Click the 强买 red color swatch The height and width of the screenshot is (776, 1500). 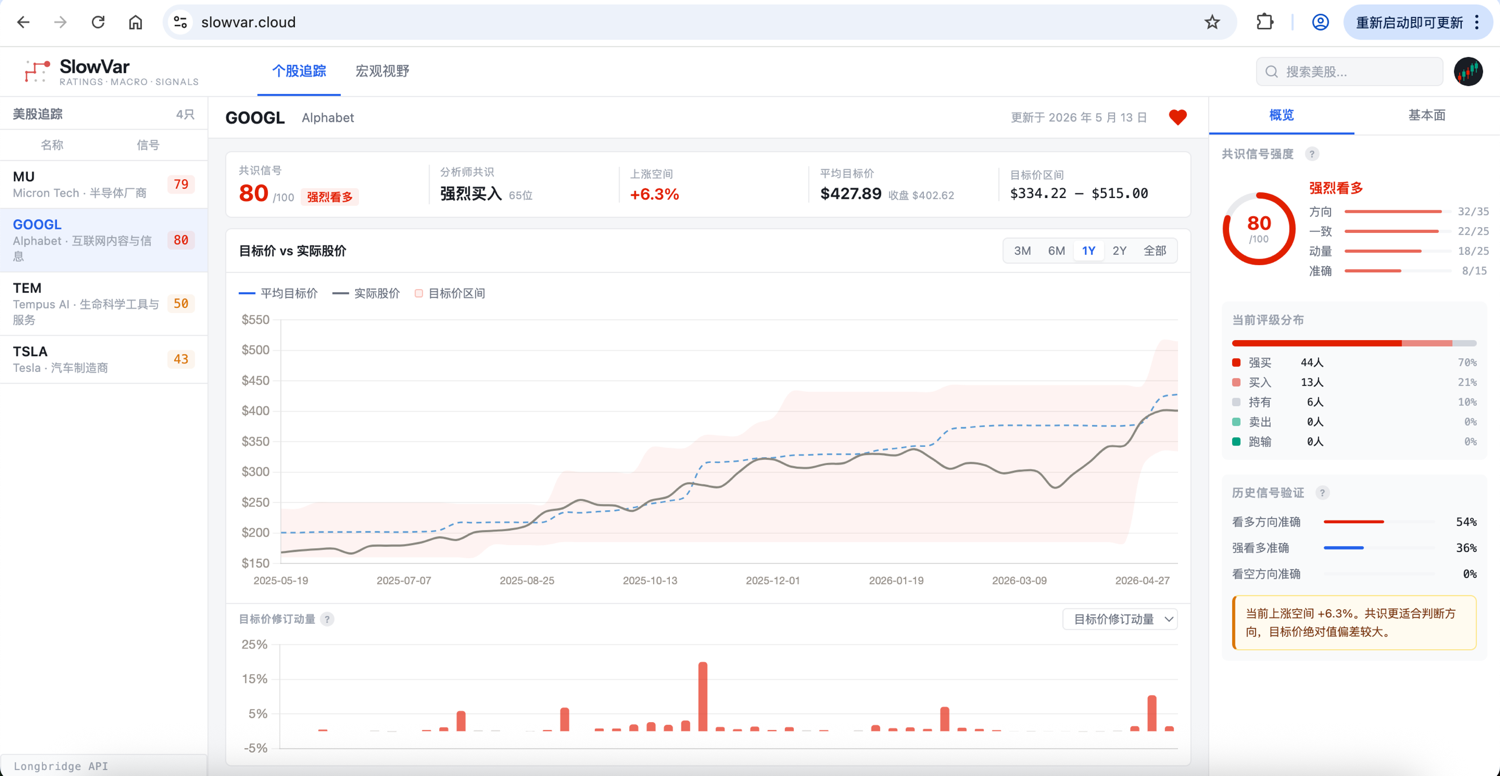pos(1236,363)
